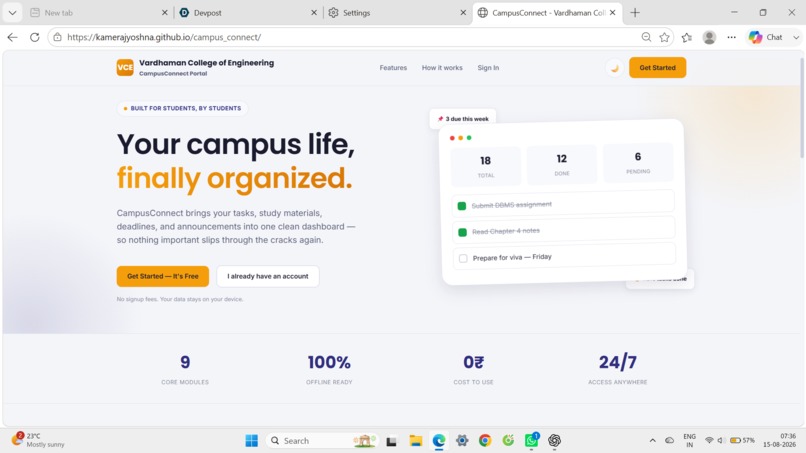Click the taskbar Search box
806x453 pixels.
click(x=322, y=441)
